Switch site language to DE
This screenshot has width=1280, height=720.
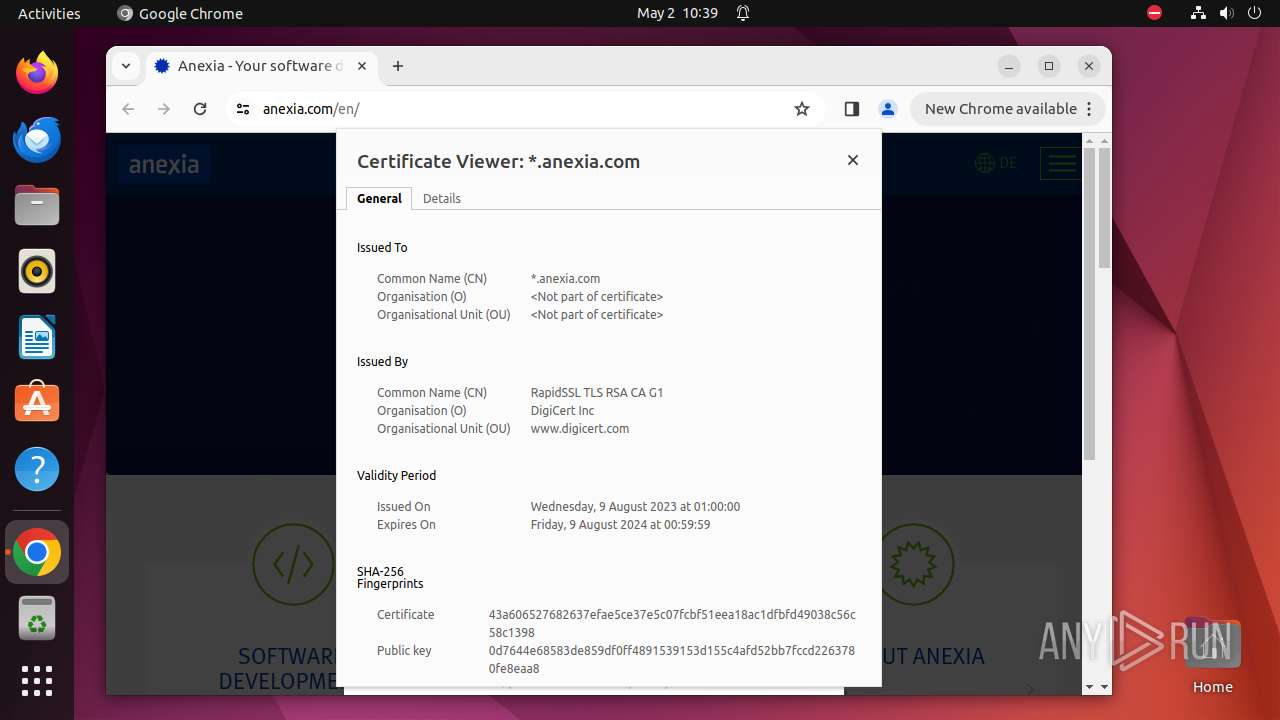(996, 163)
